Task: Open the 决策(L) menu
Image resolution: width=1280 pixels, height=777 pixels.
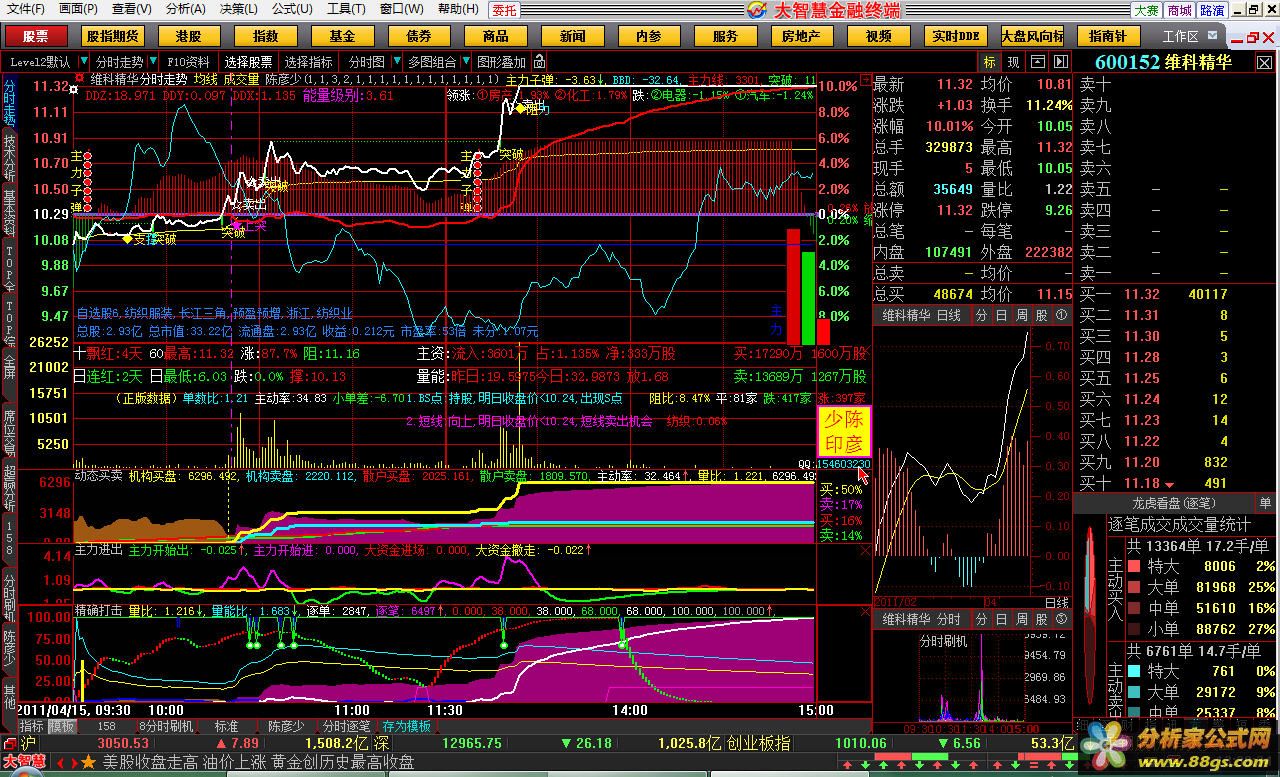Action: pyautogui.click(x=238, y=9)
